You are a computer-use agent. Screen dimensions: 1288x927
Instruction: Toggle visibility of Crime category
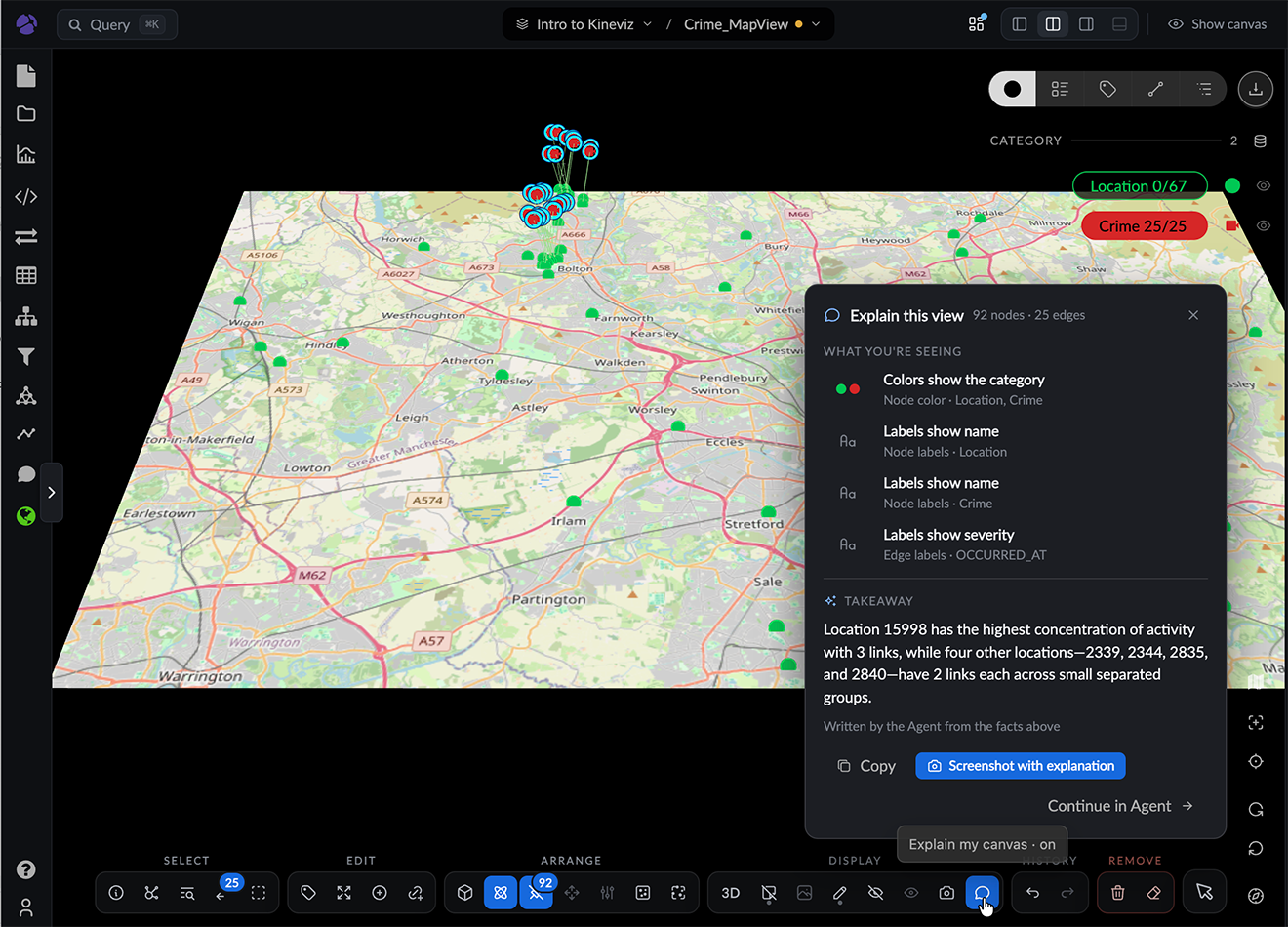point(1264,225)
